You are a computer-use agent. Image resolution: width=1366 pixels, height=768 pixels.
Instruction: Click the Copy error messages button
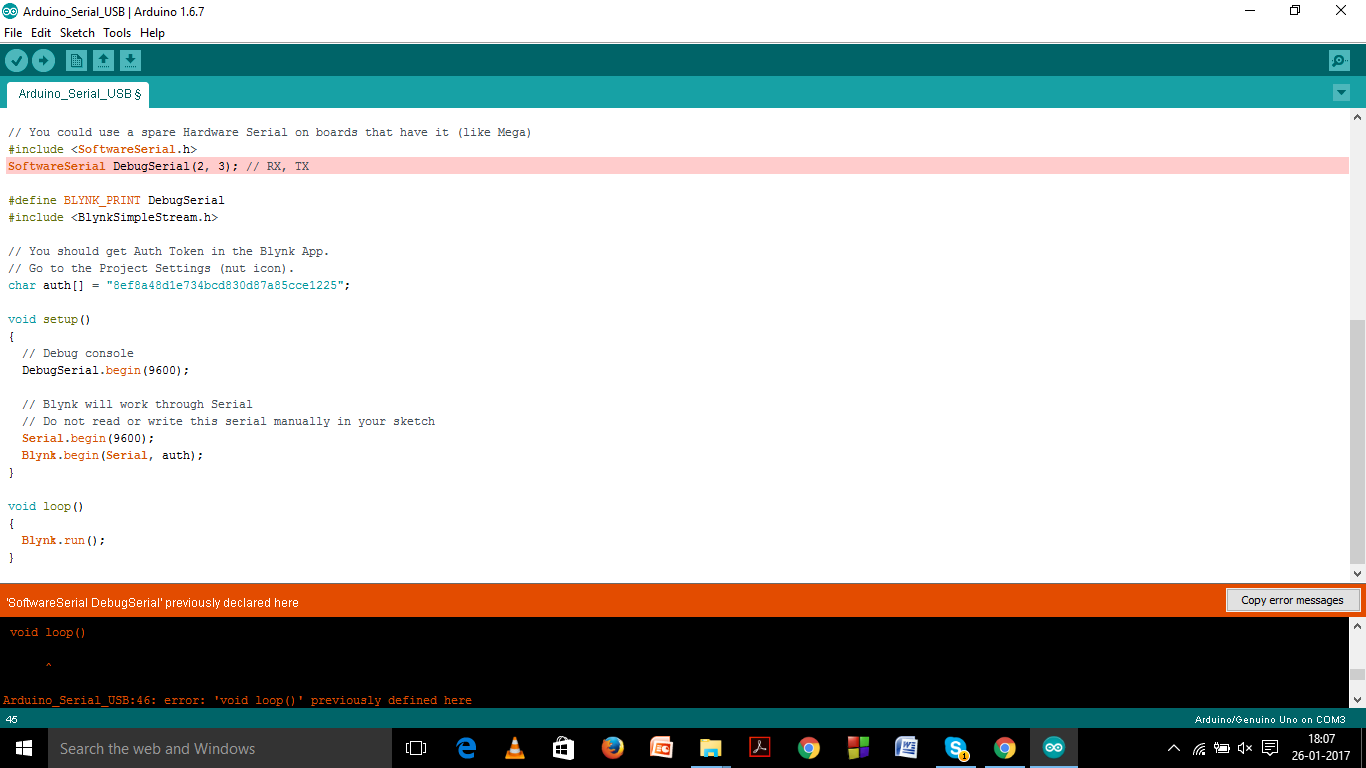(x=1292, y=600)
